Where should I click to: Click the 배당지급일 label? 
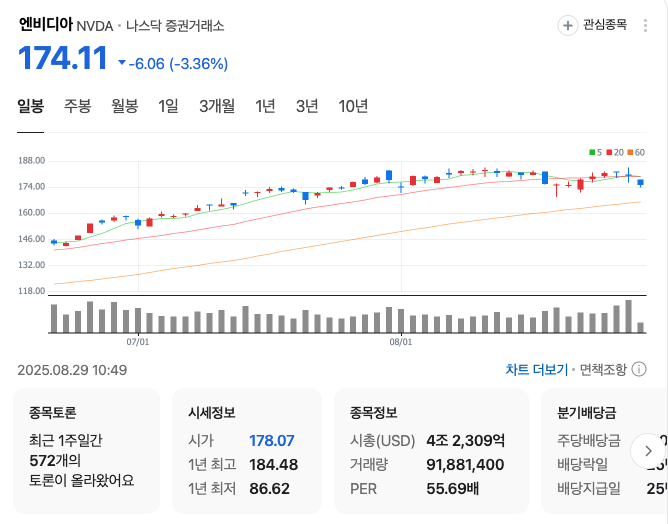[589, 488]
